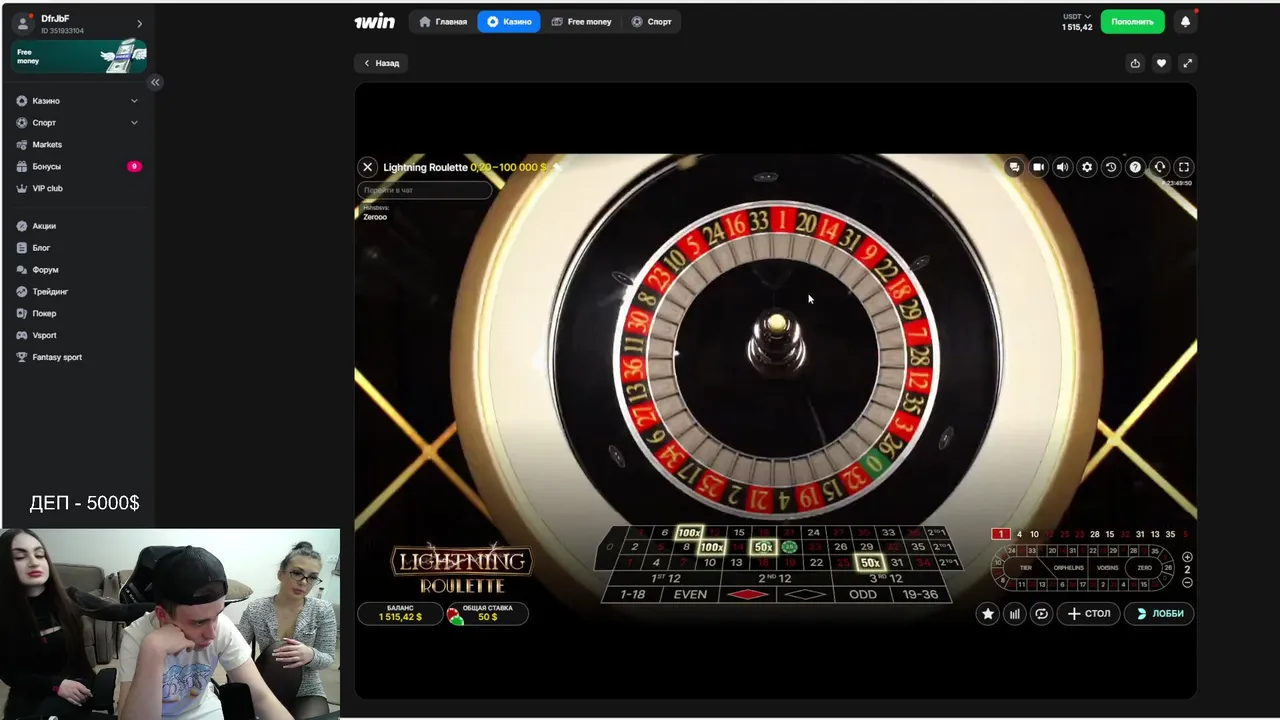This screenshot has width=1280, height=720.
Task: Bet on number 24 on betting table
Action: tap(813, 533)
